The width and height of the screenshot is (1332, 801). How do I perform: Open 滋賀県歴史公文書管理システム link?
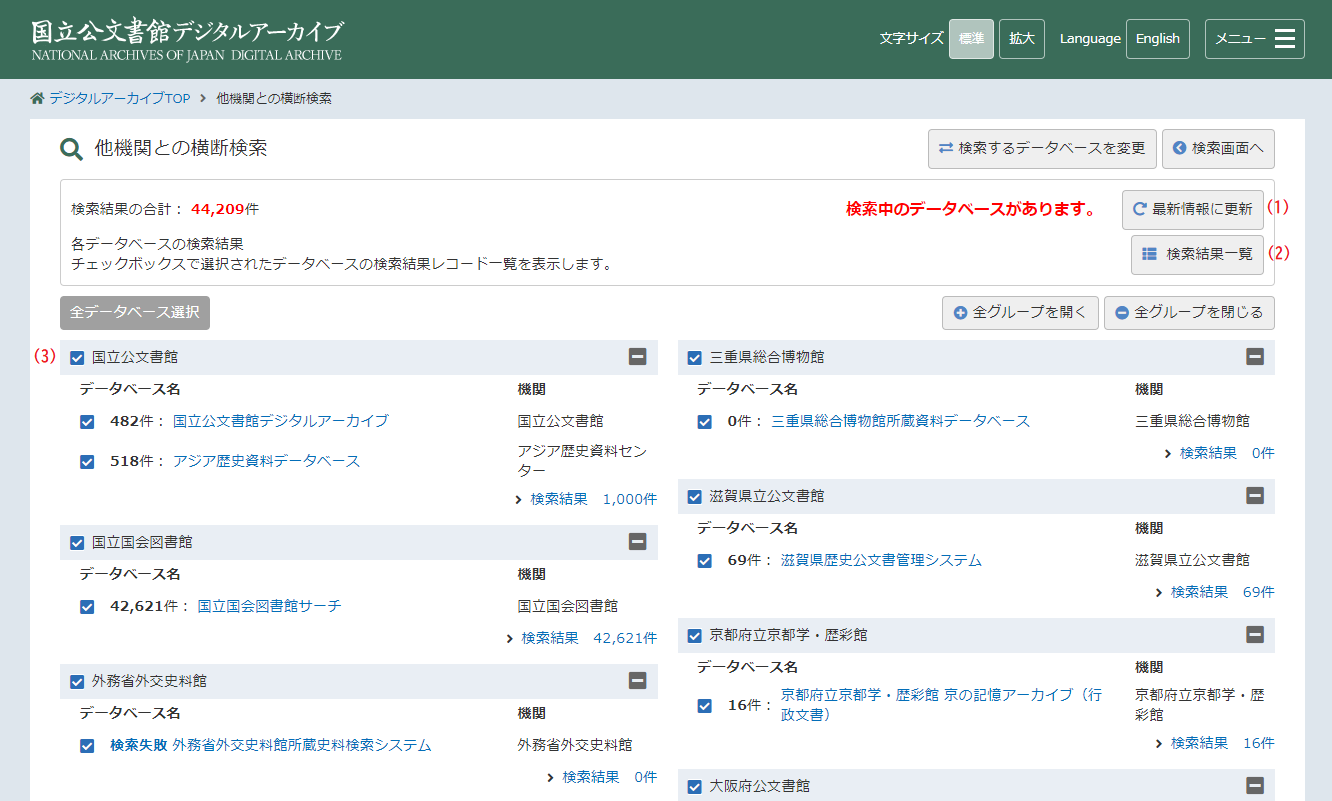[881, 560]
